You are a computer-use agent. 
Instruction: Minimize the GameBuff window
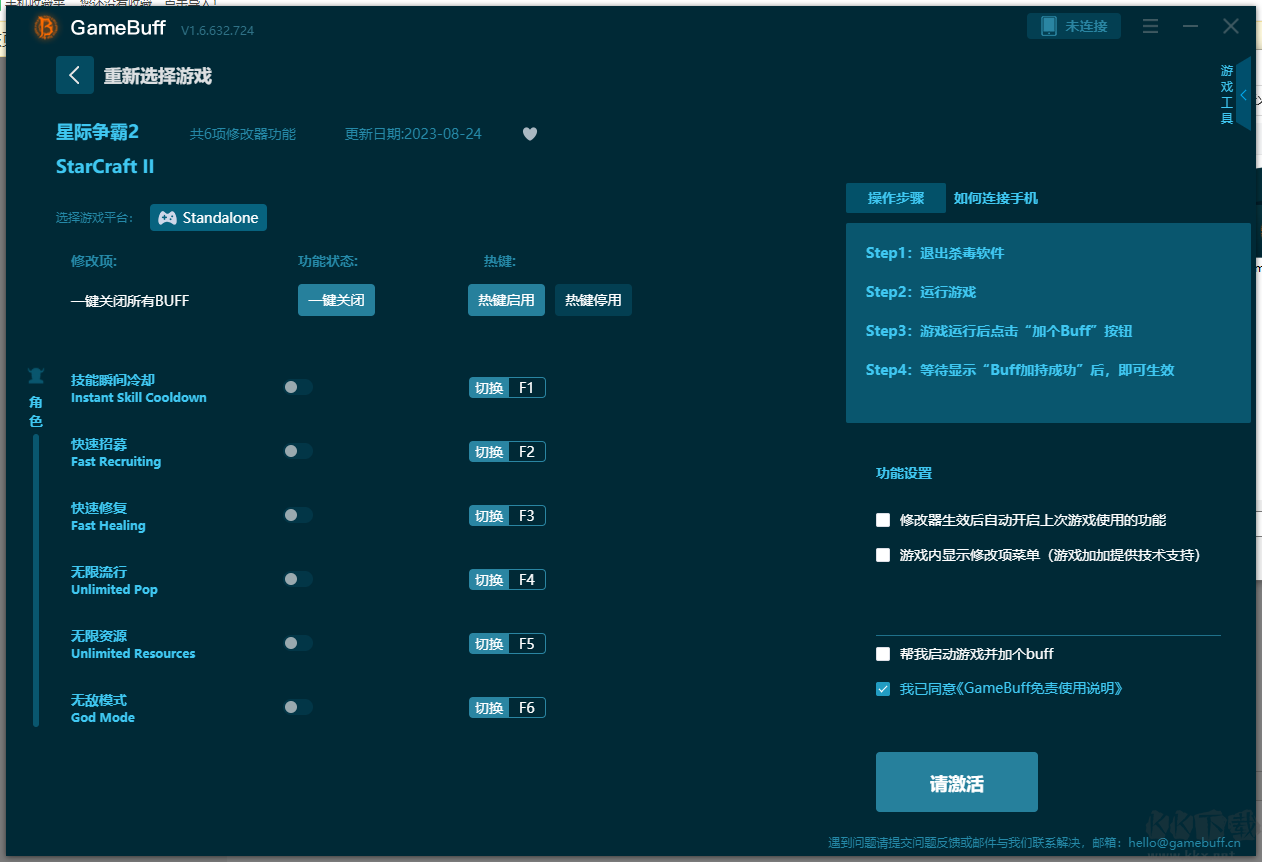1190,26
